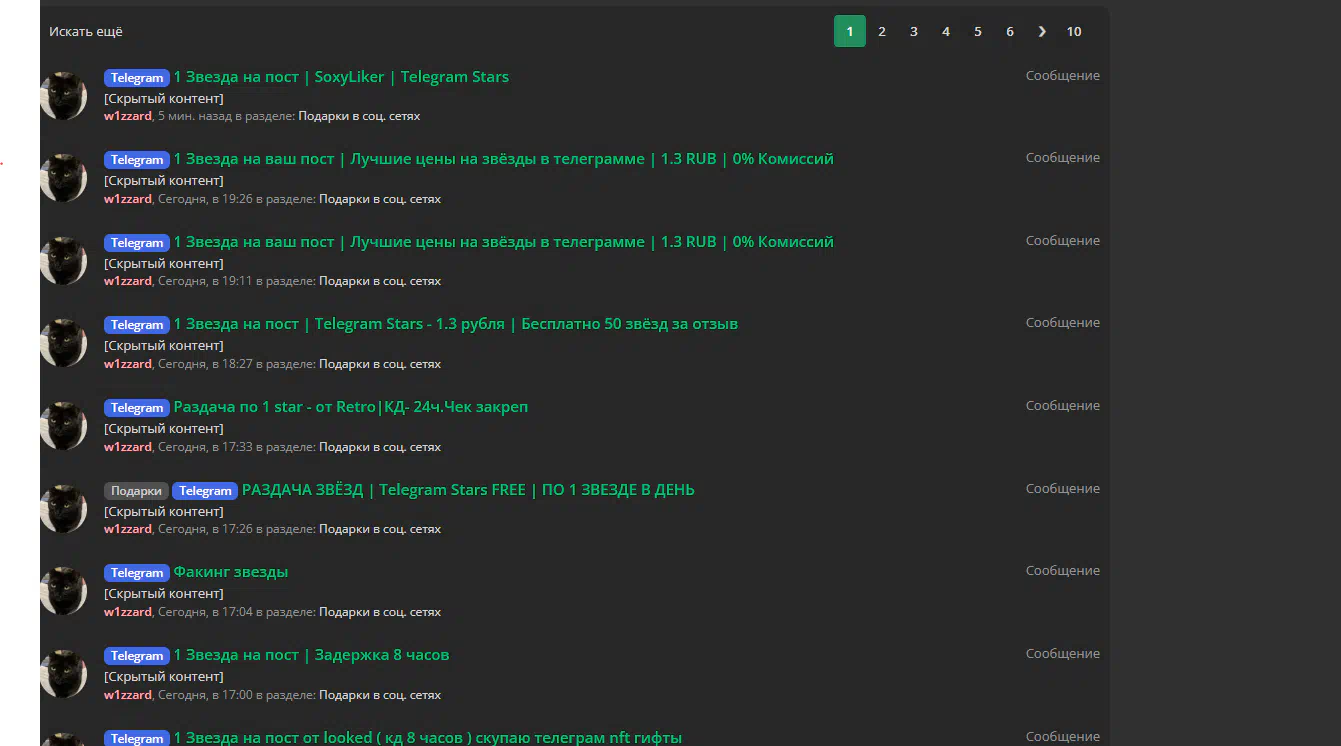Open w1zzard avatar in the 18:27 post row

tap(64, 343)
